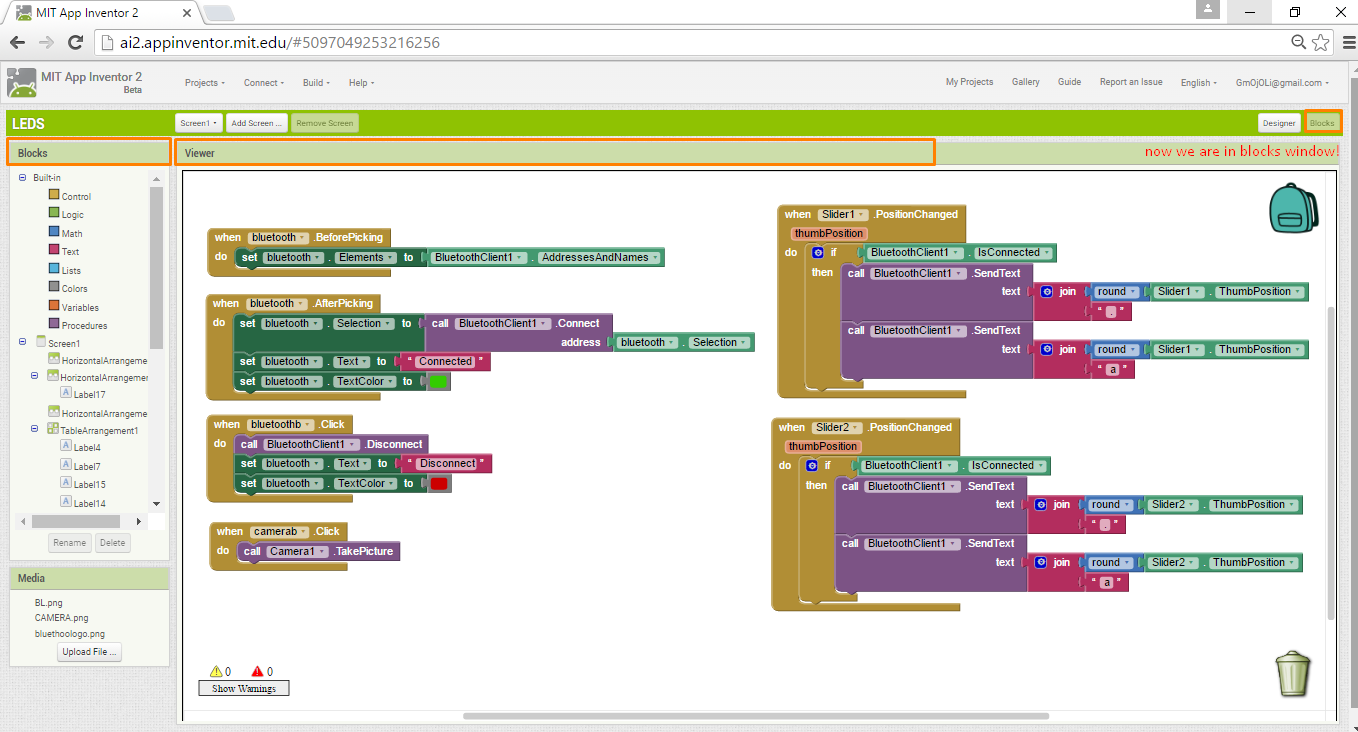Click the Upload File button

click(90, 652)
